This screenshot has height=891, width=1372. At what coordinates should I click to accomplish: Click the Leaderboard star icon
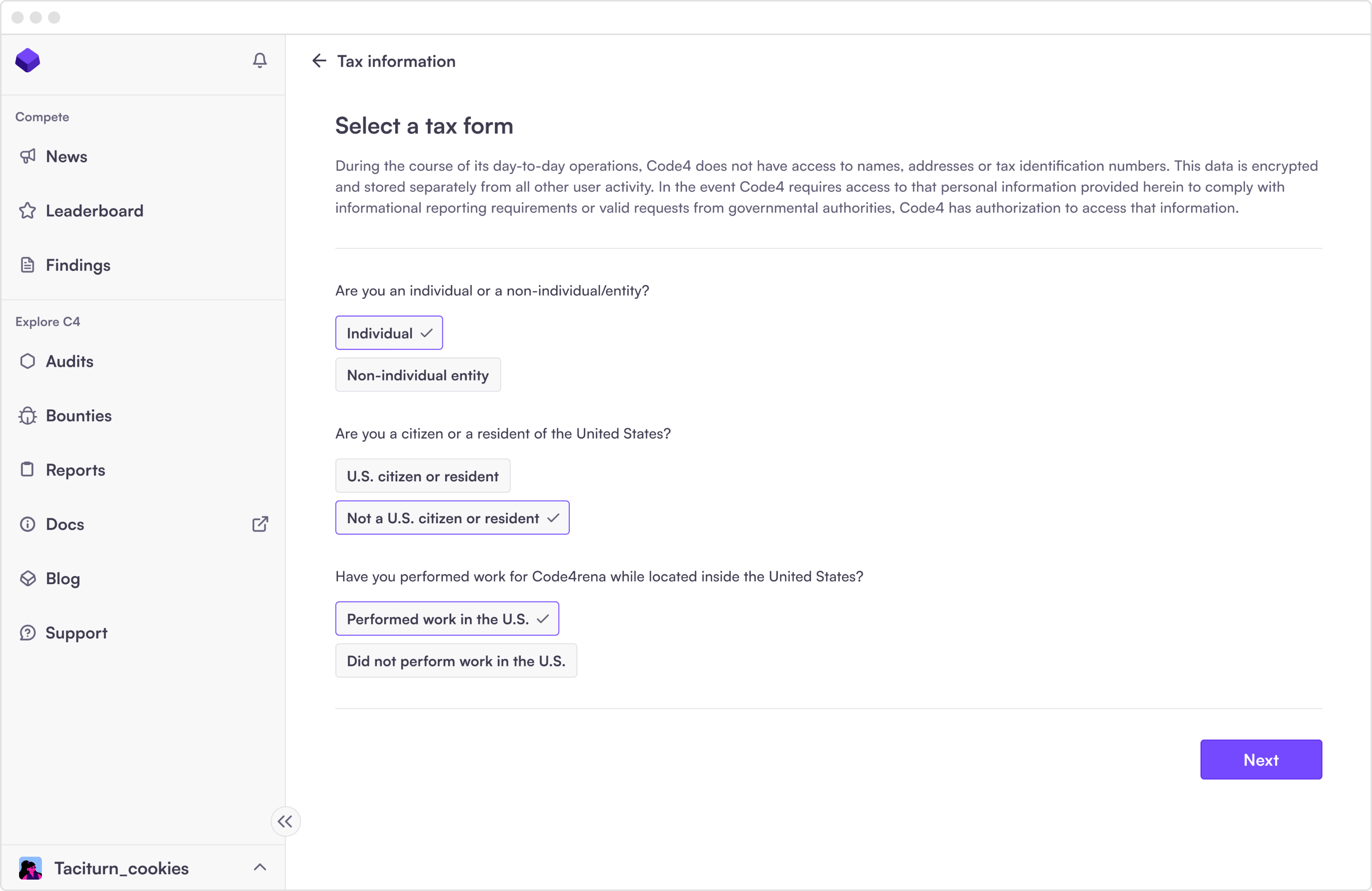click(28, 211)
